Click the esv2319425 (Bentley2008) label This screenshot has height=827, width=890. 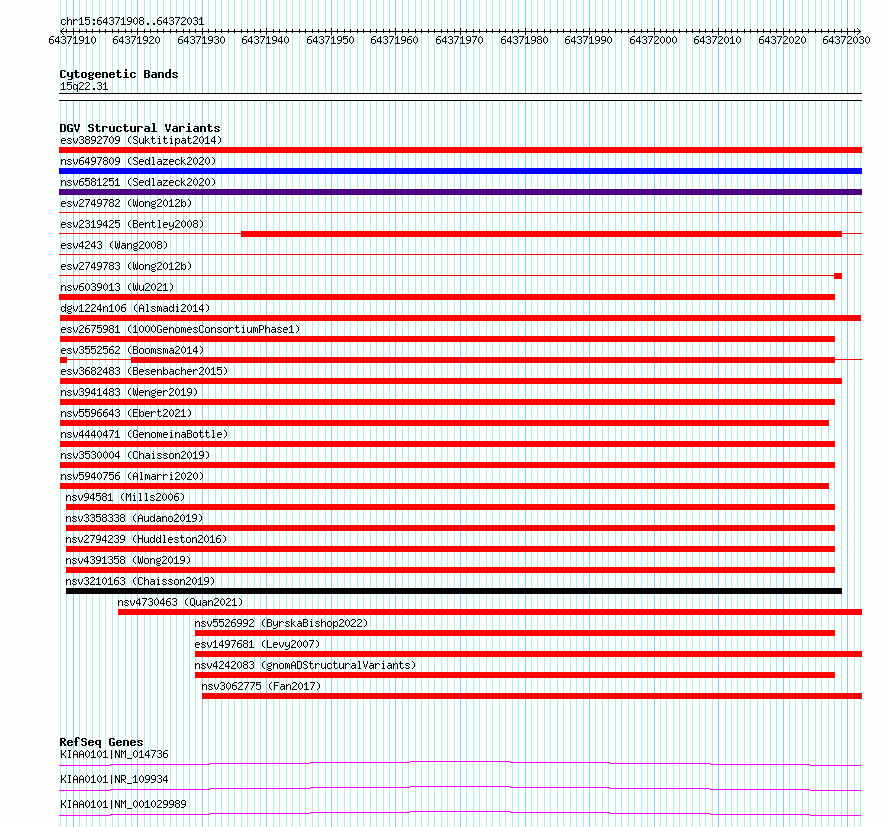click(x=132, y=224)
